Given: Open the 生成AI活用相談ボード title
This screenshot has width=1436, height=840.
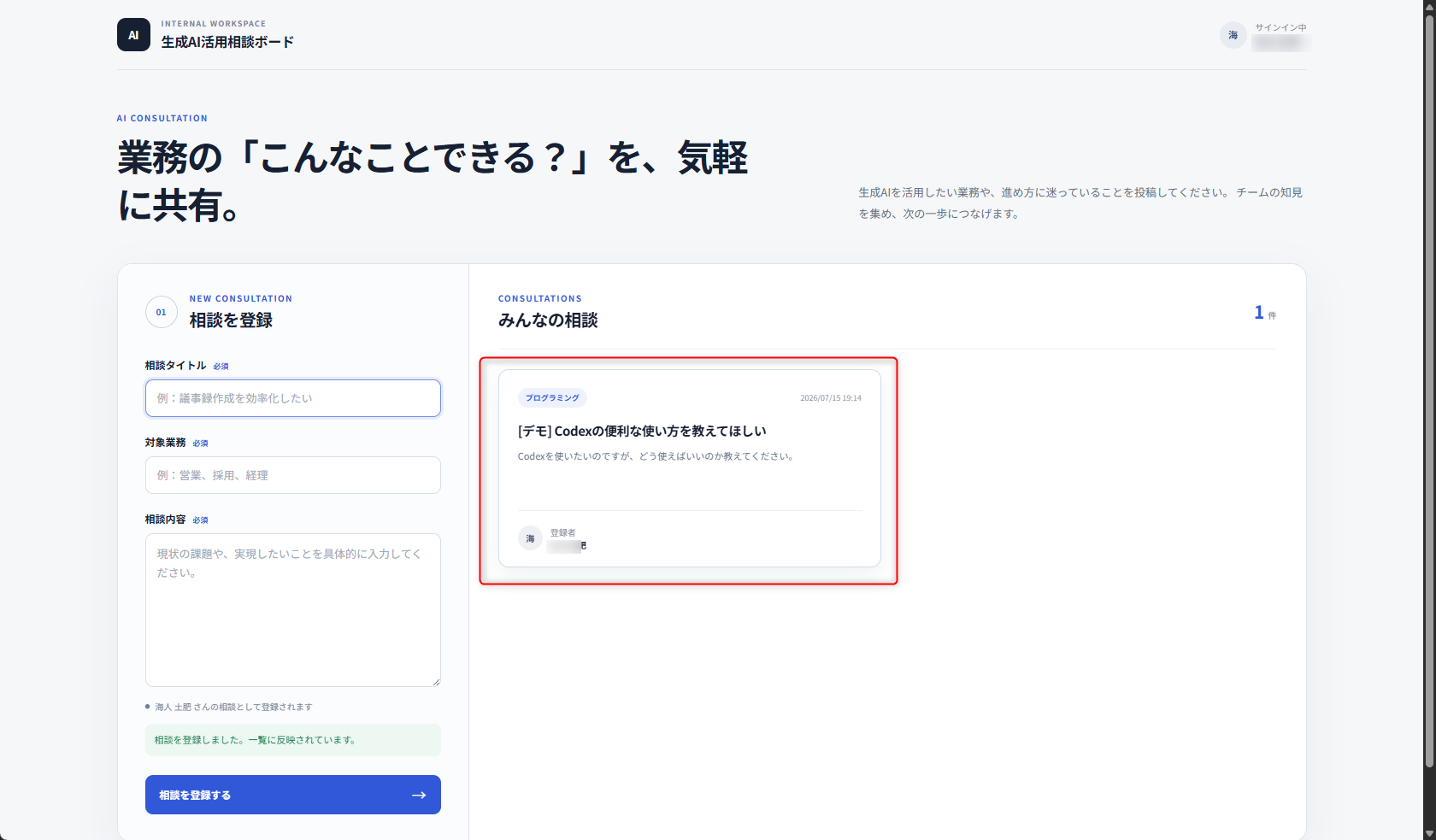Looking at the screenshot, I should [227, 42].
